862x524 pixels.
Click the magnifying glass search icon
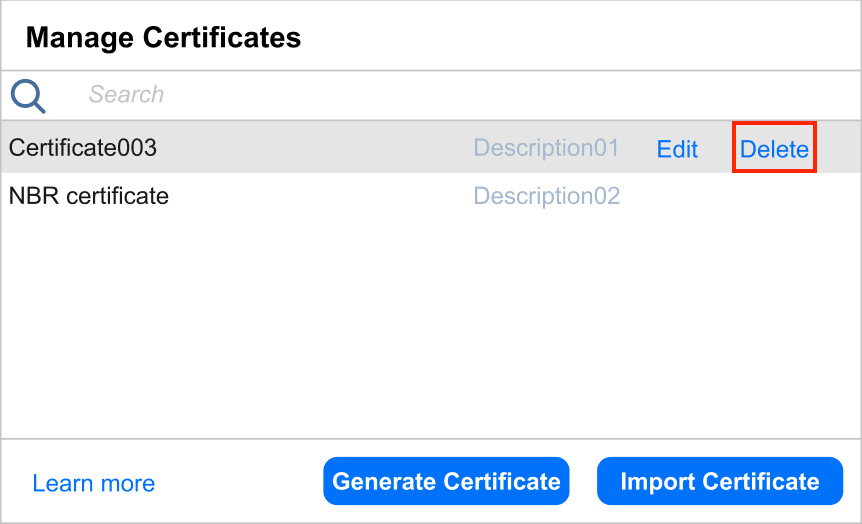[x=28, y=96]
